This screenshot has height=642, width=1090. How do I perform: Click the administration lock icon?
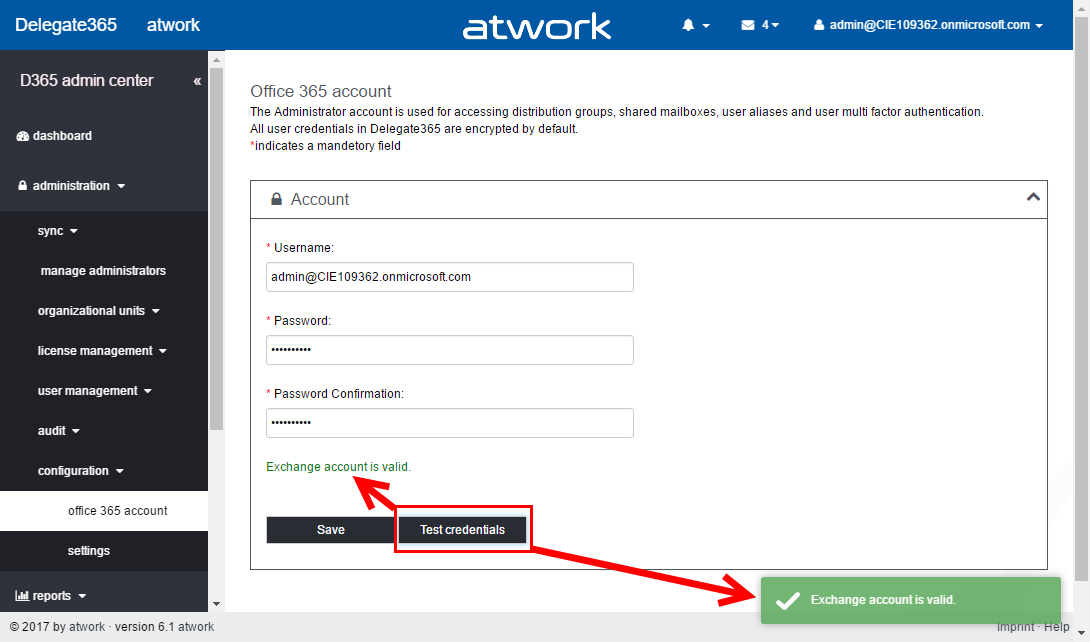coord(23,186)
